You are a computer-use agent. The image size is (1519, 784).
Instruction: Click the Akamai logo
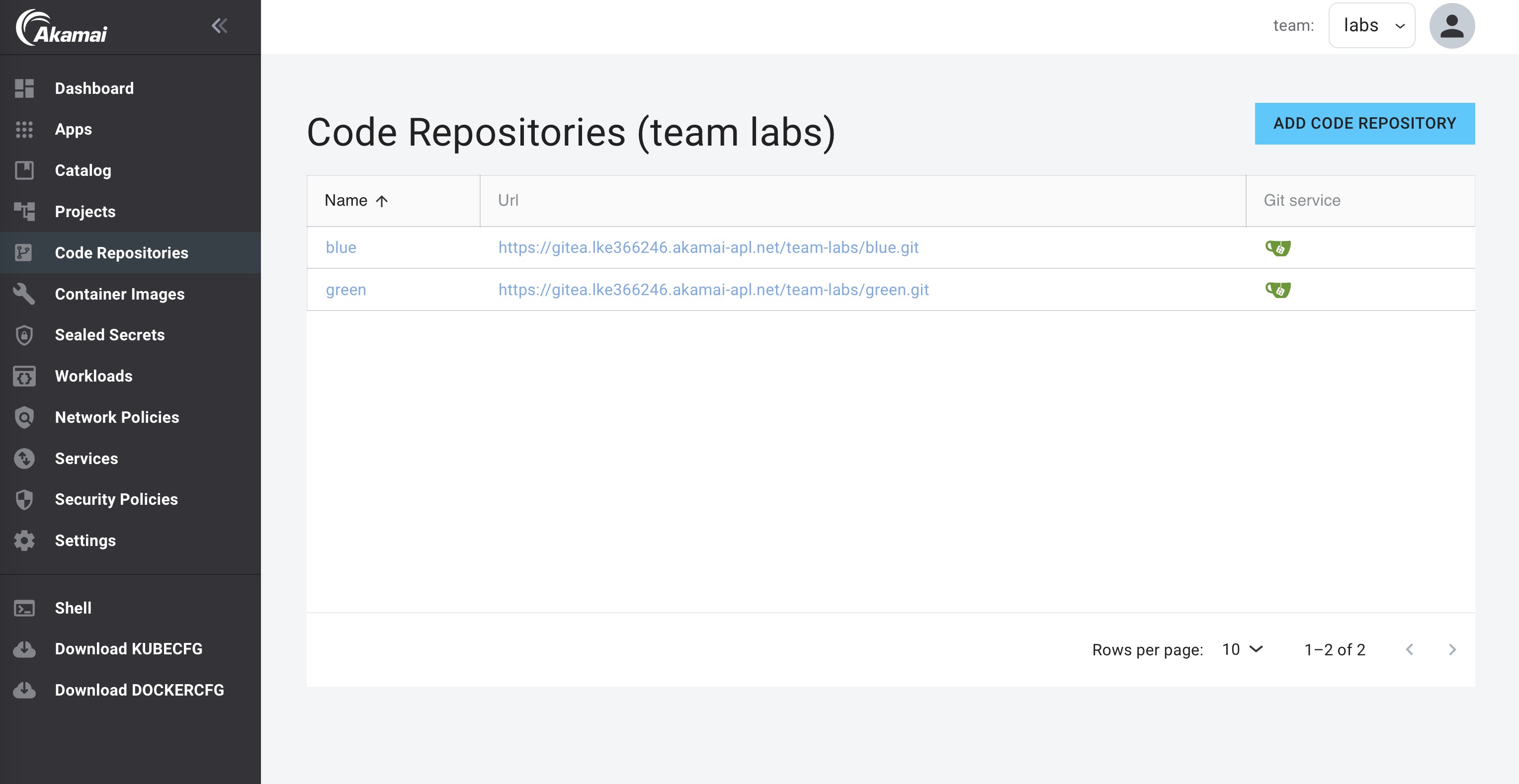pyautogui.click(x=62, y=28)
